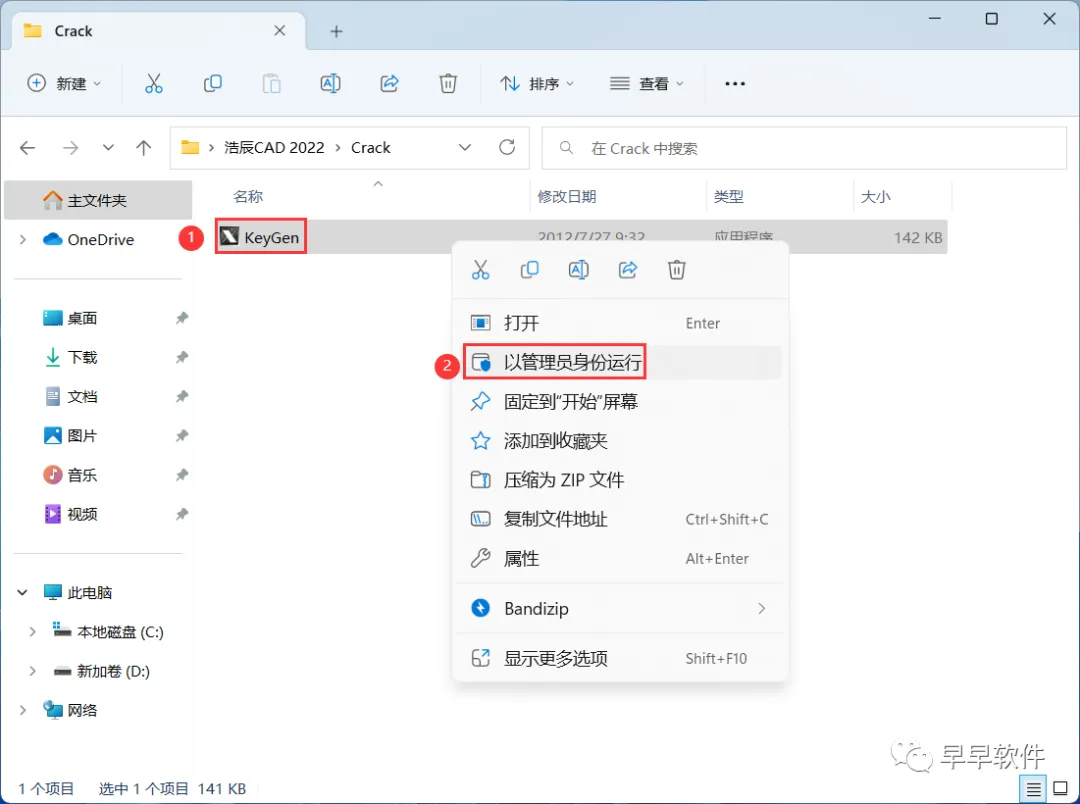Choose 属性 in context menu
Screen dimensions: 1080x804
[620, 559]
